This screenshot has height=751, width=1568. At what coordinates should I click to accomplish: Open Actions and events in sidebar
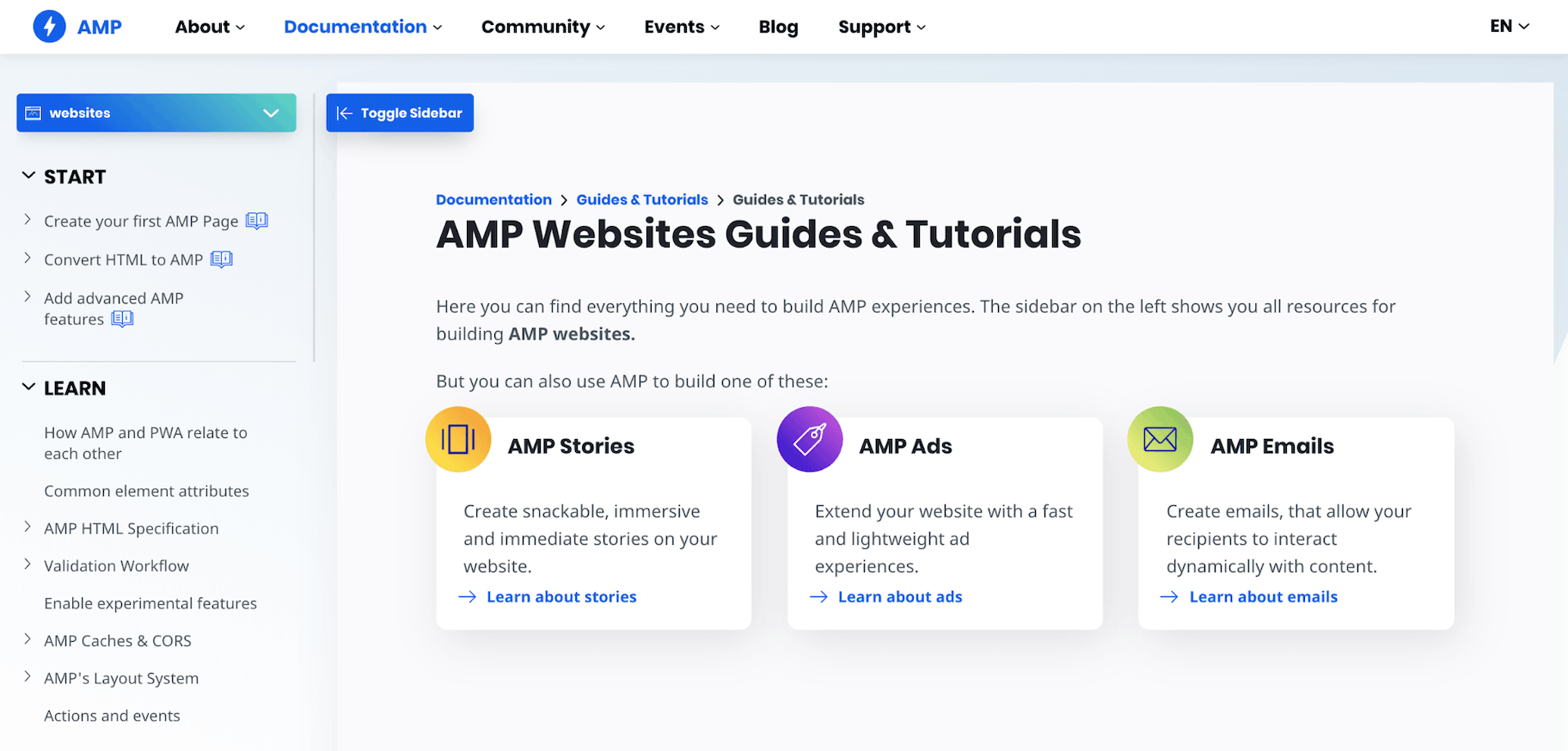[x=112, y=716]
